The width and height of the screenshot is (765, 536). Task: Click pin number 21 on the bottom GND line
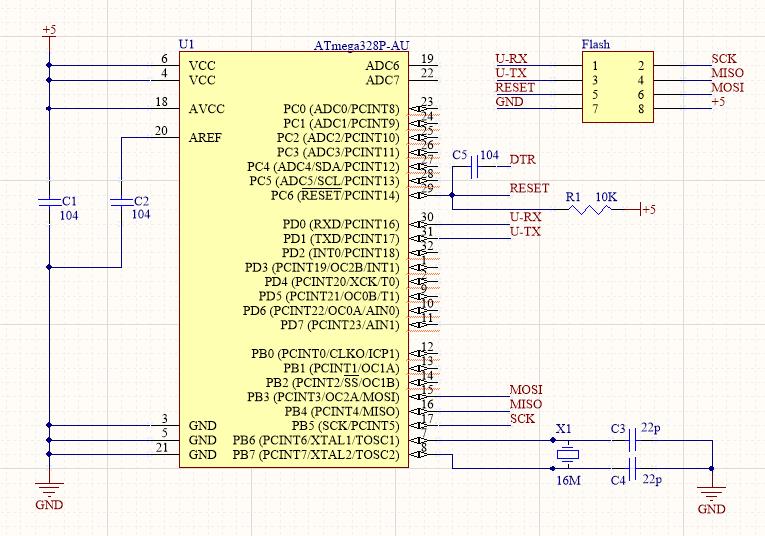162,447
